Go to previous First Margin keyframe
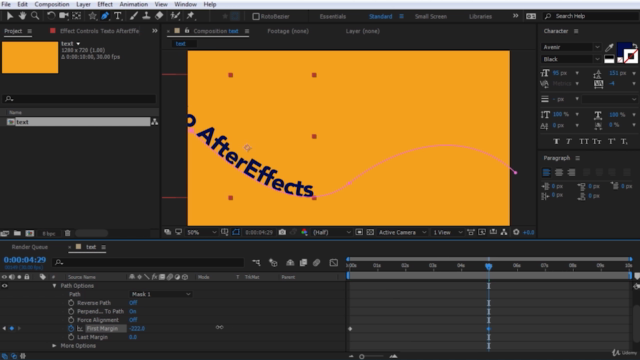The width and height of the screenshot is (640, 360). pyautogui.click(x=4, y=329)
